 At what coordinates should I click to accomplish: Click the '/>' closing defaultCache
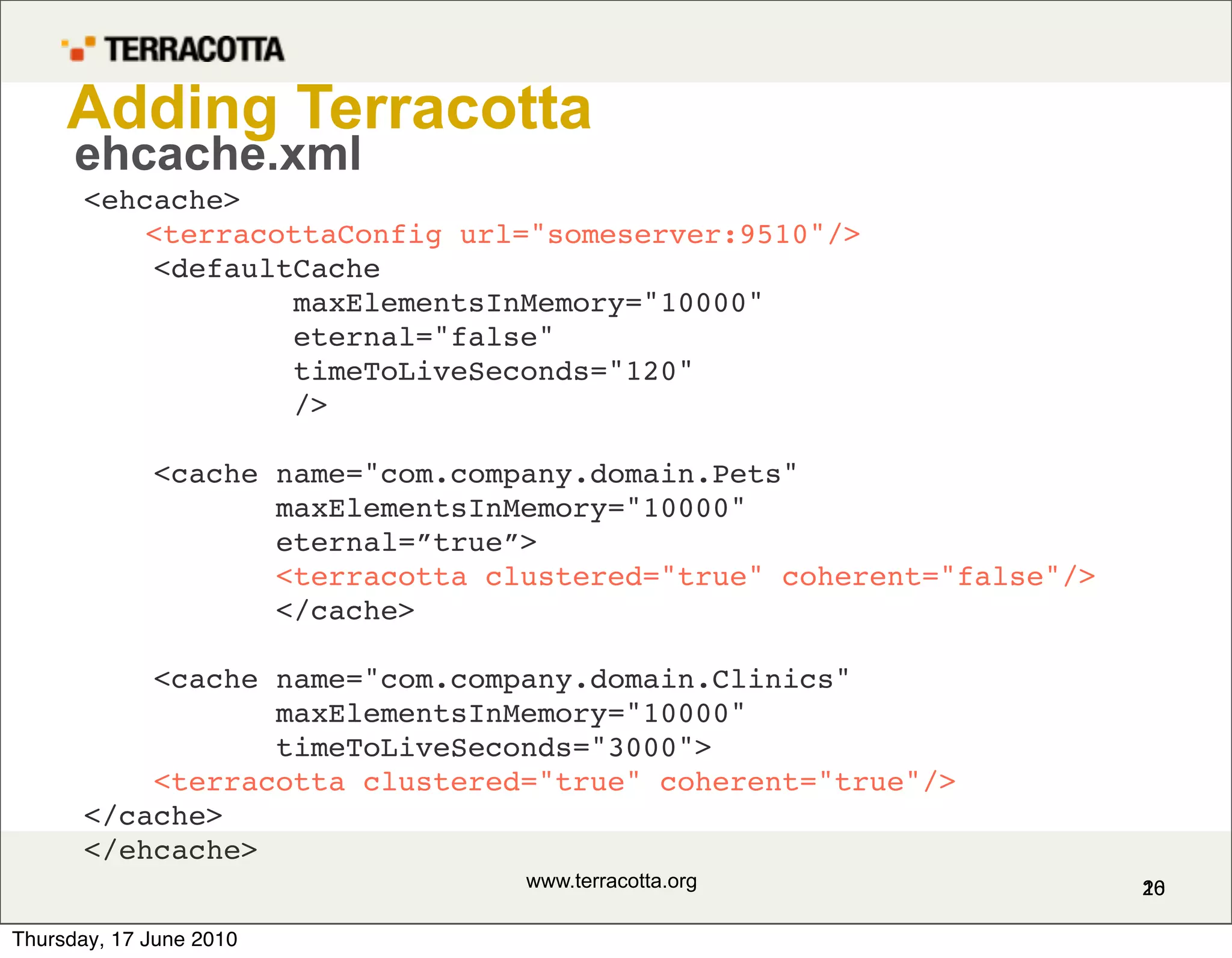[x=311, y=405]
